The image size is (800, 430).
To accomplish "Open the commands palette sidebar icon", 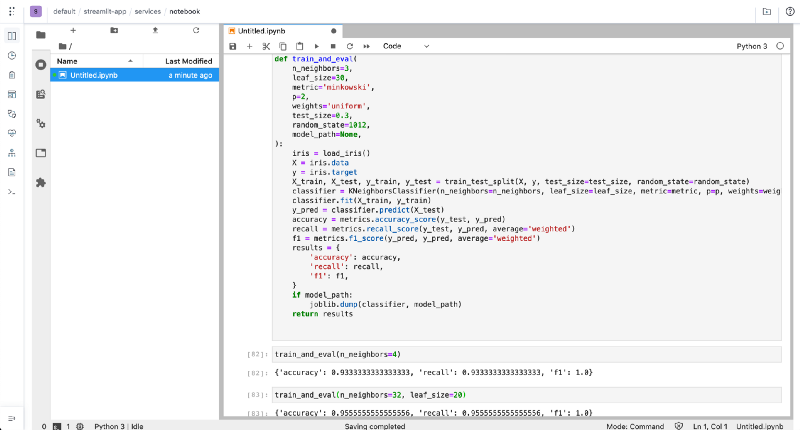I will click(x=41, y=94).
